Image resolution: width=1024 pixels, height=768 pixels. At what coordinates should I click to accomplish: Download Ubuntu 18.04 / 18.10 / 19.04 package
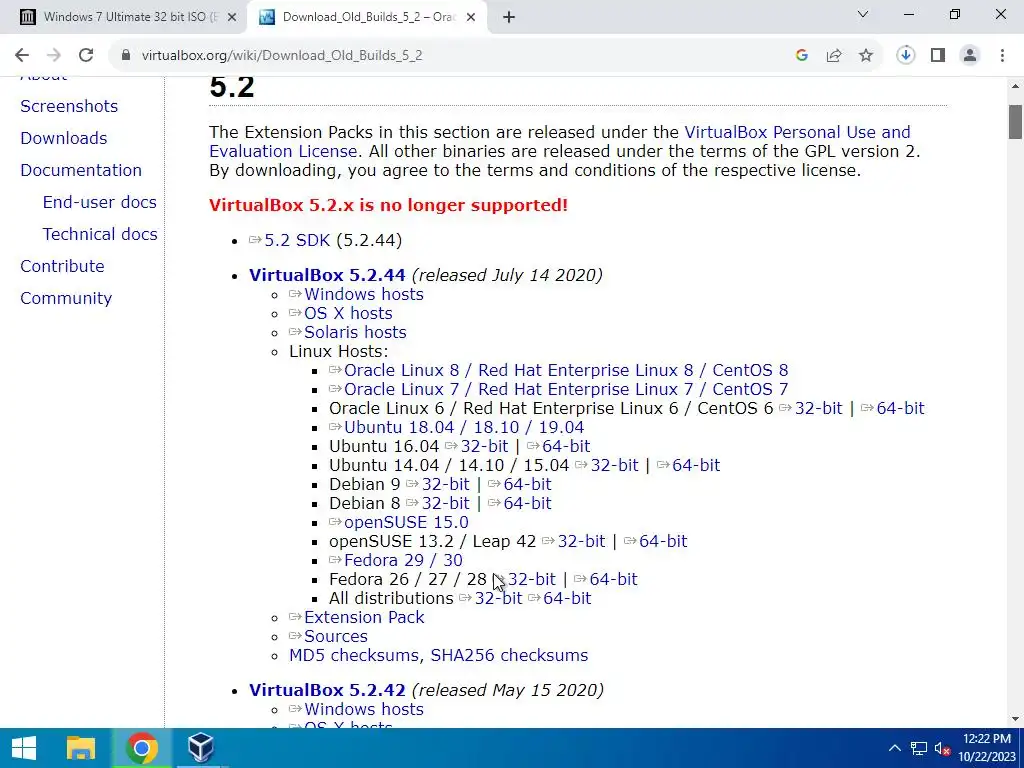coord(464,427)
